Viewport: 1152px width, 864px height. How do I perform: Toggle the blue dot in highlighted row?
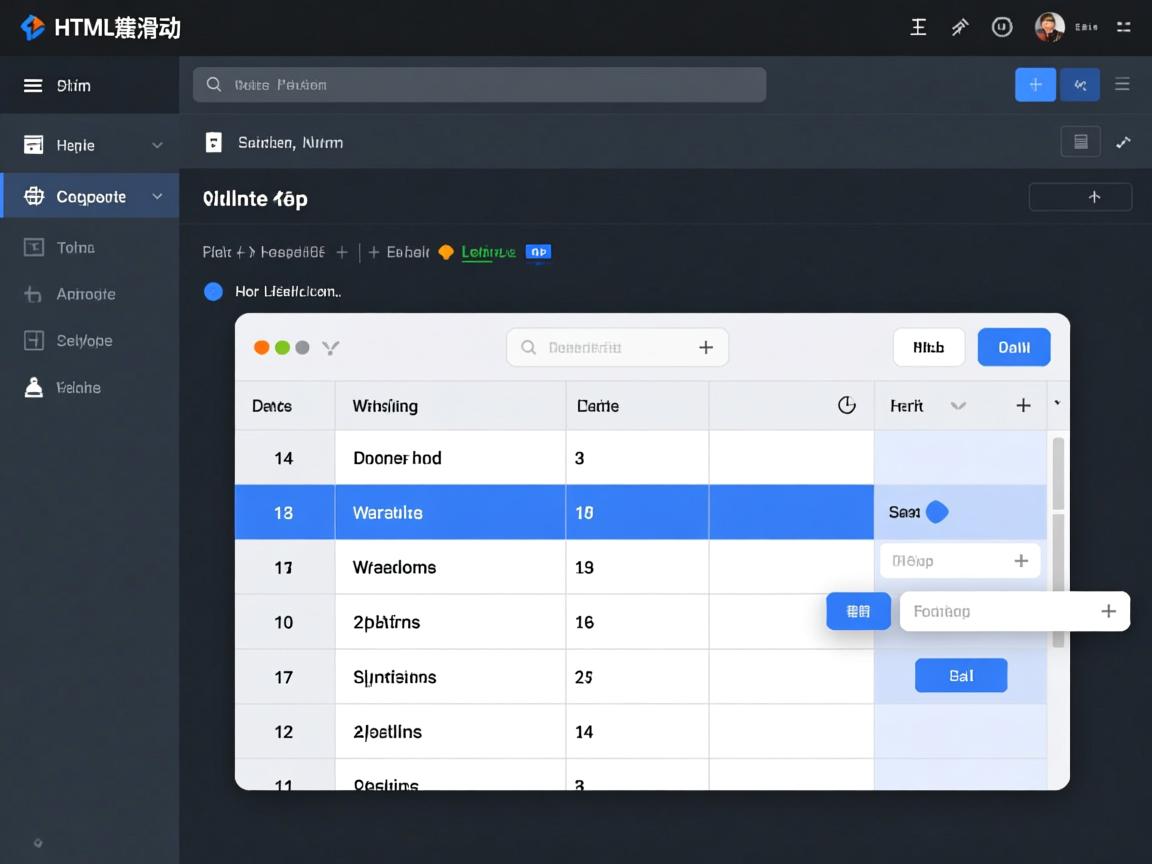click(x=937, y=512)
